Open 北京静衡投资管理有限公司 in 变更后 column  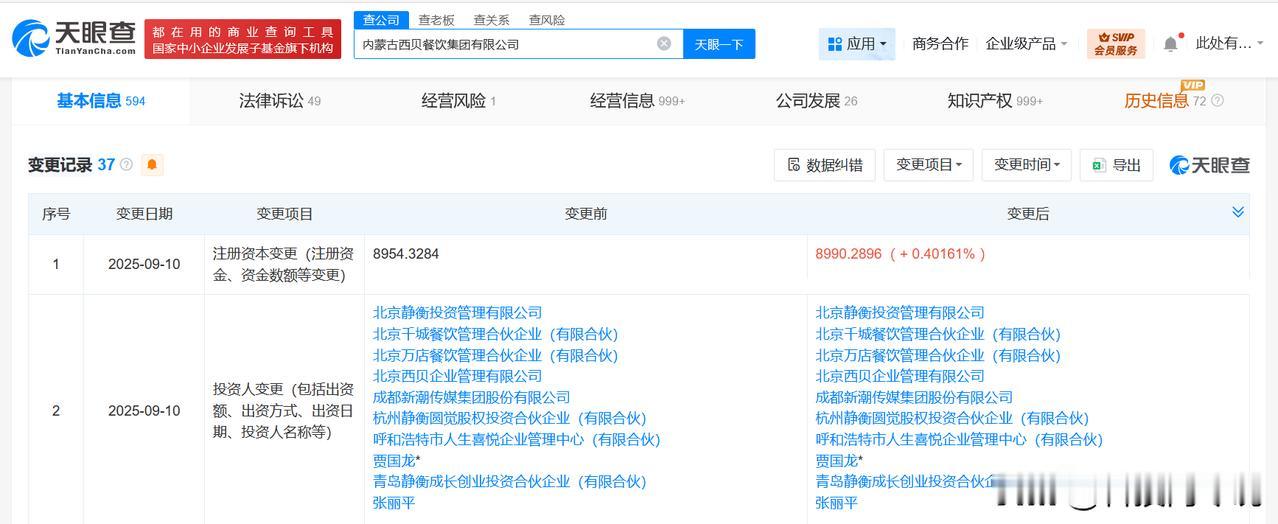(900, 313)
